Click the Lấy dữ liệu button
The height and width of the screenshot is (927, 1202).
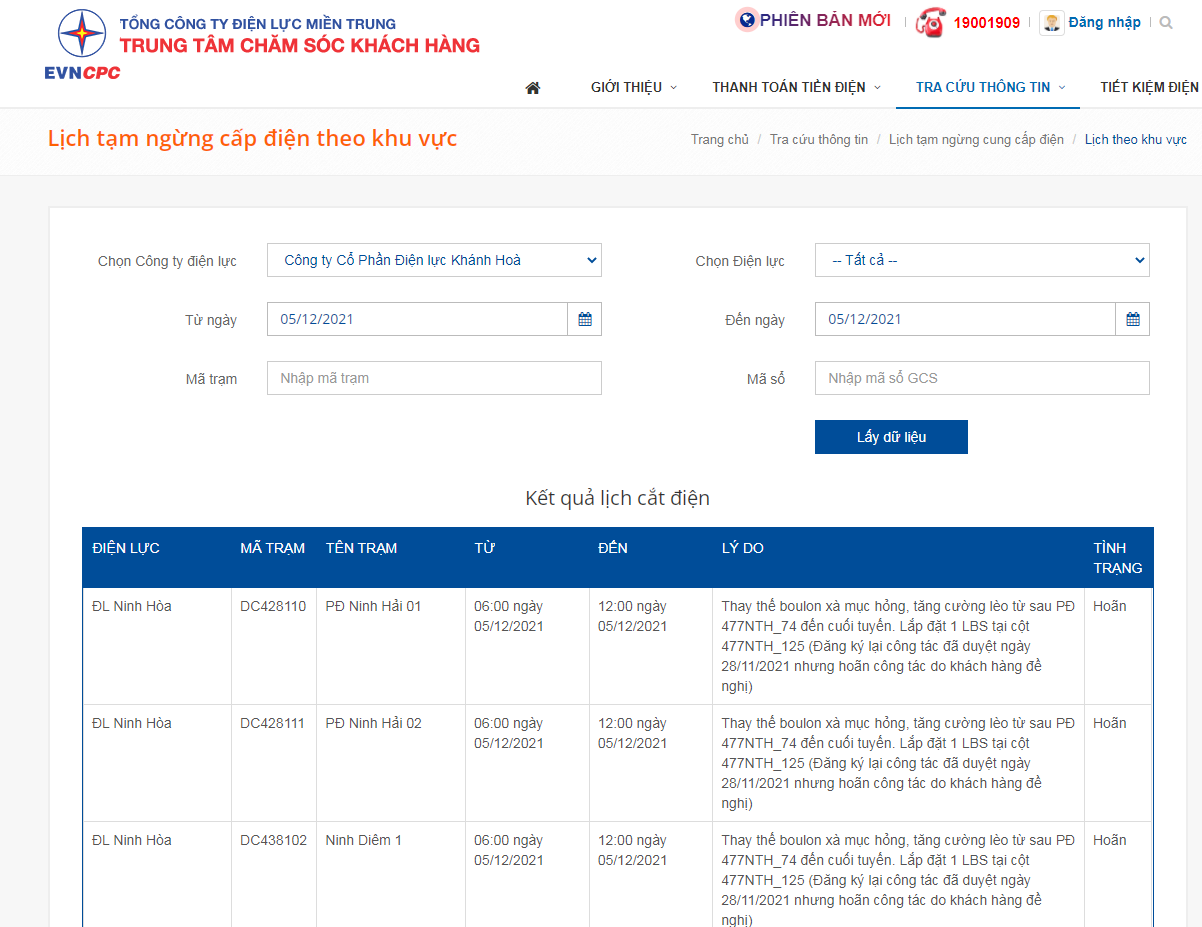pyautogui.click(x=891, y=437)
